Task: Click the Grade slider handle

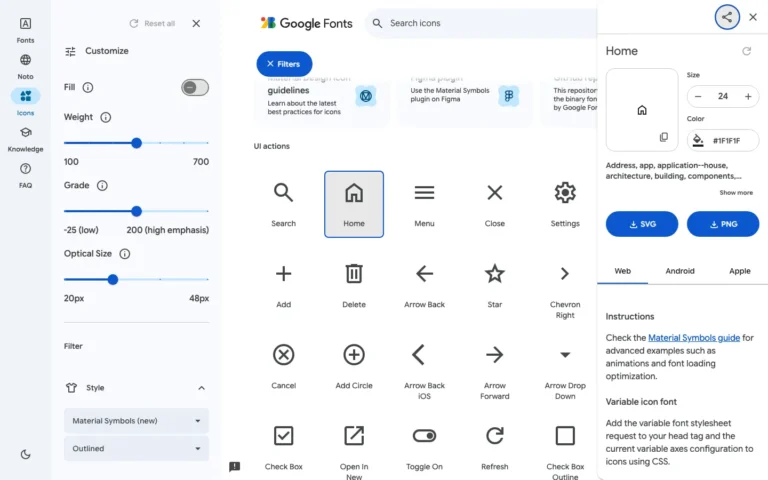Action: (137, 211)
